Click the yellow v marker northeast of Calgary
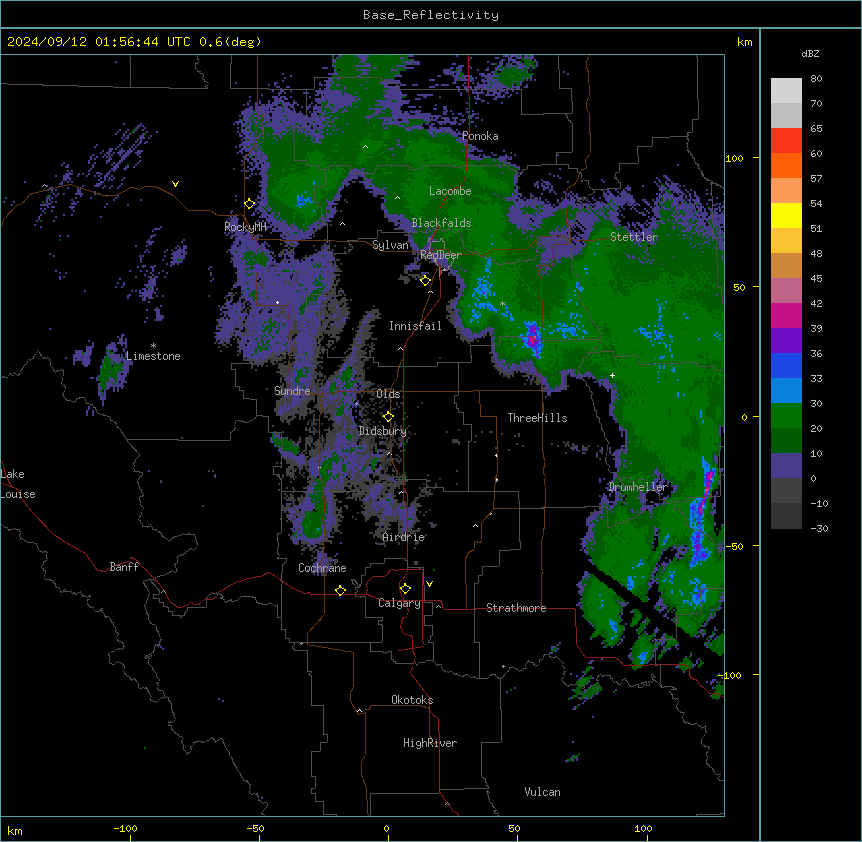 tap(429, 584)
